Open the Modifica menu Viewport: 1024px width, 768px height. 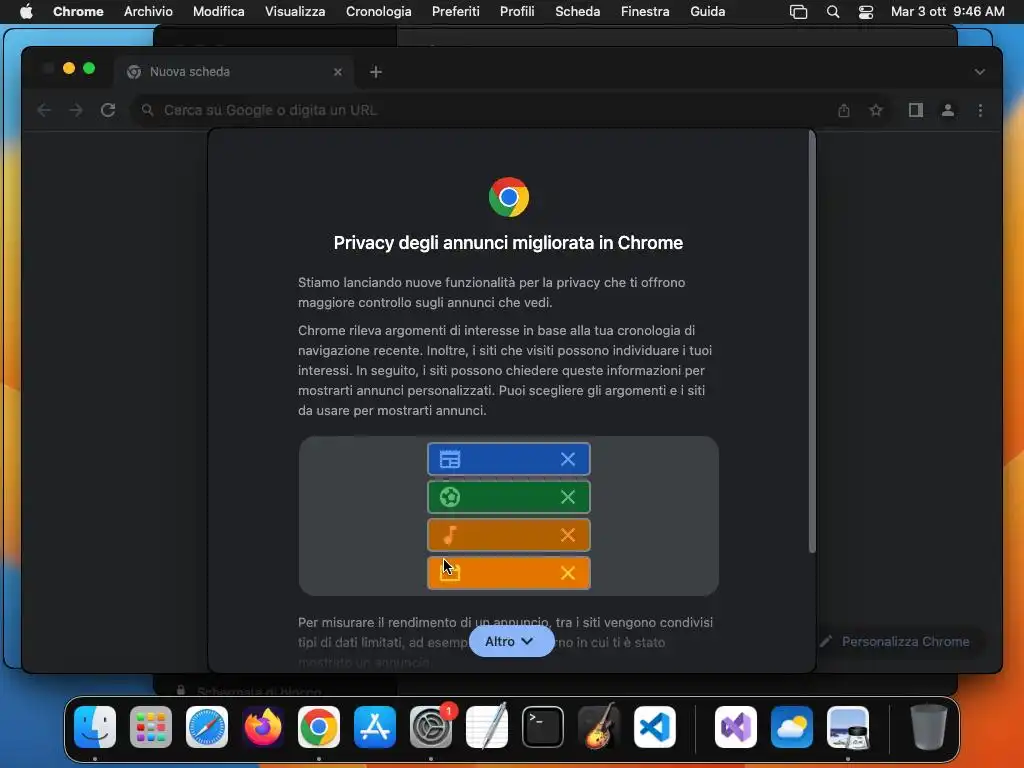[219, 11]
